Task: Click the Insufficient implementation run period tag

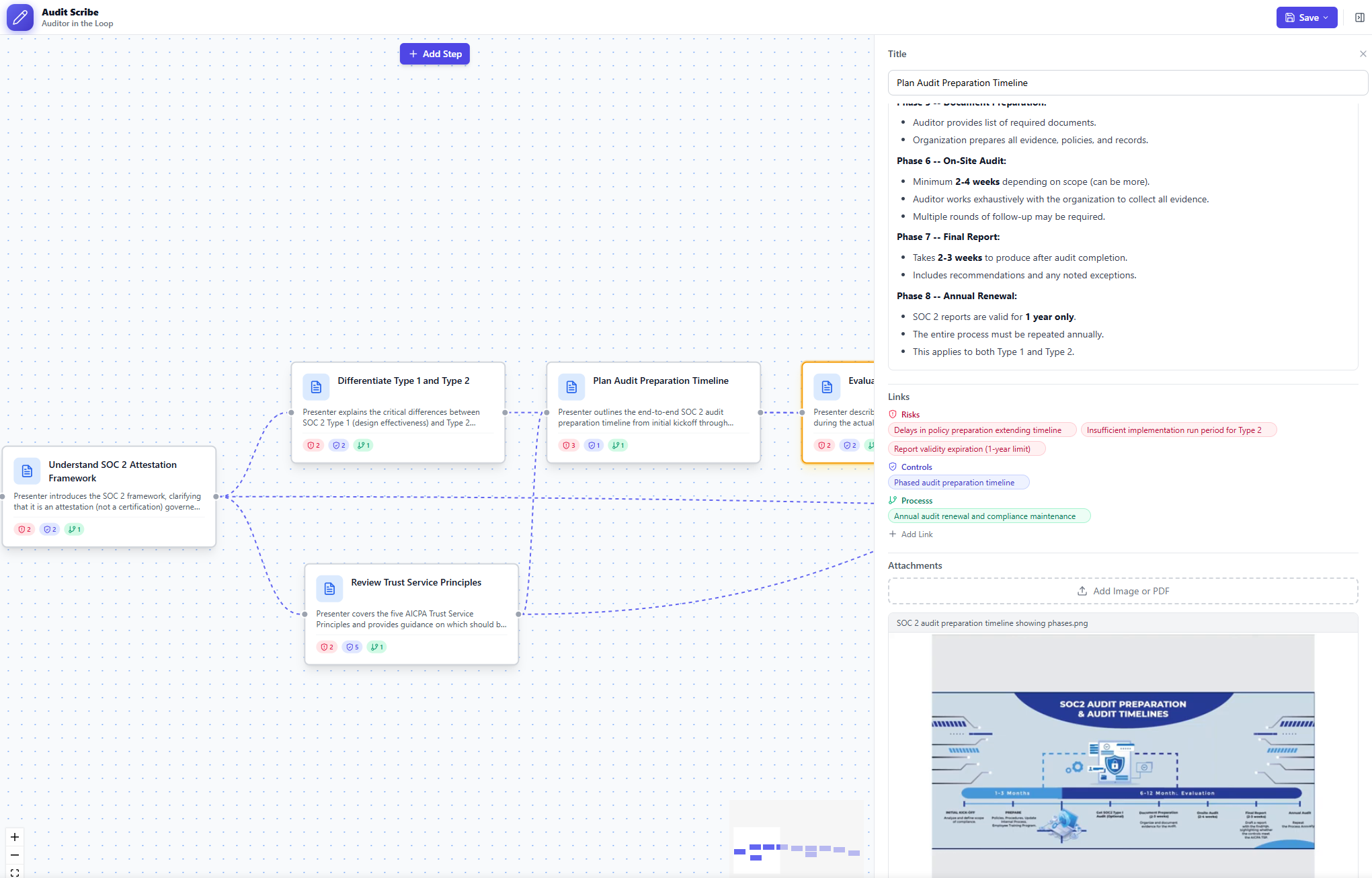Action: tap(1177, 430)
